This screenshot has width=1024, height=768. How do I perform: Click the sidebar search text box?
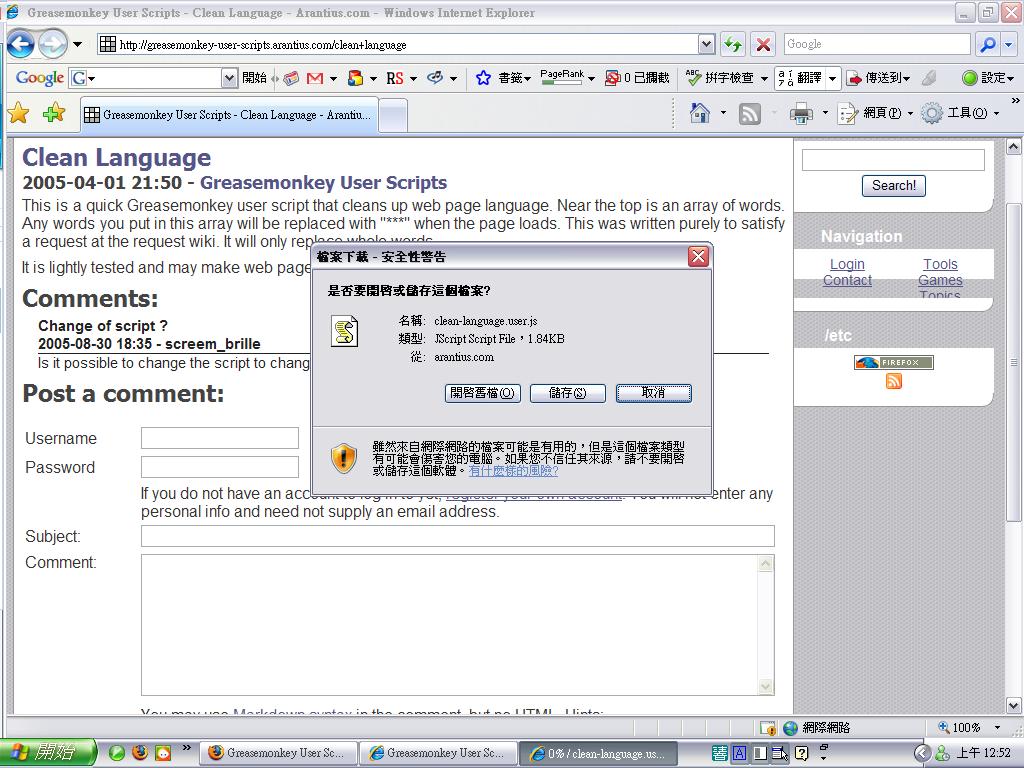[893, 160]
